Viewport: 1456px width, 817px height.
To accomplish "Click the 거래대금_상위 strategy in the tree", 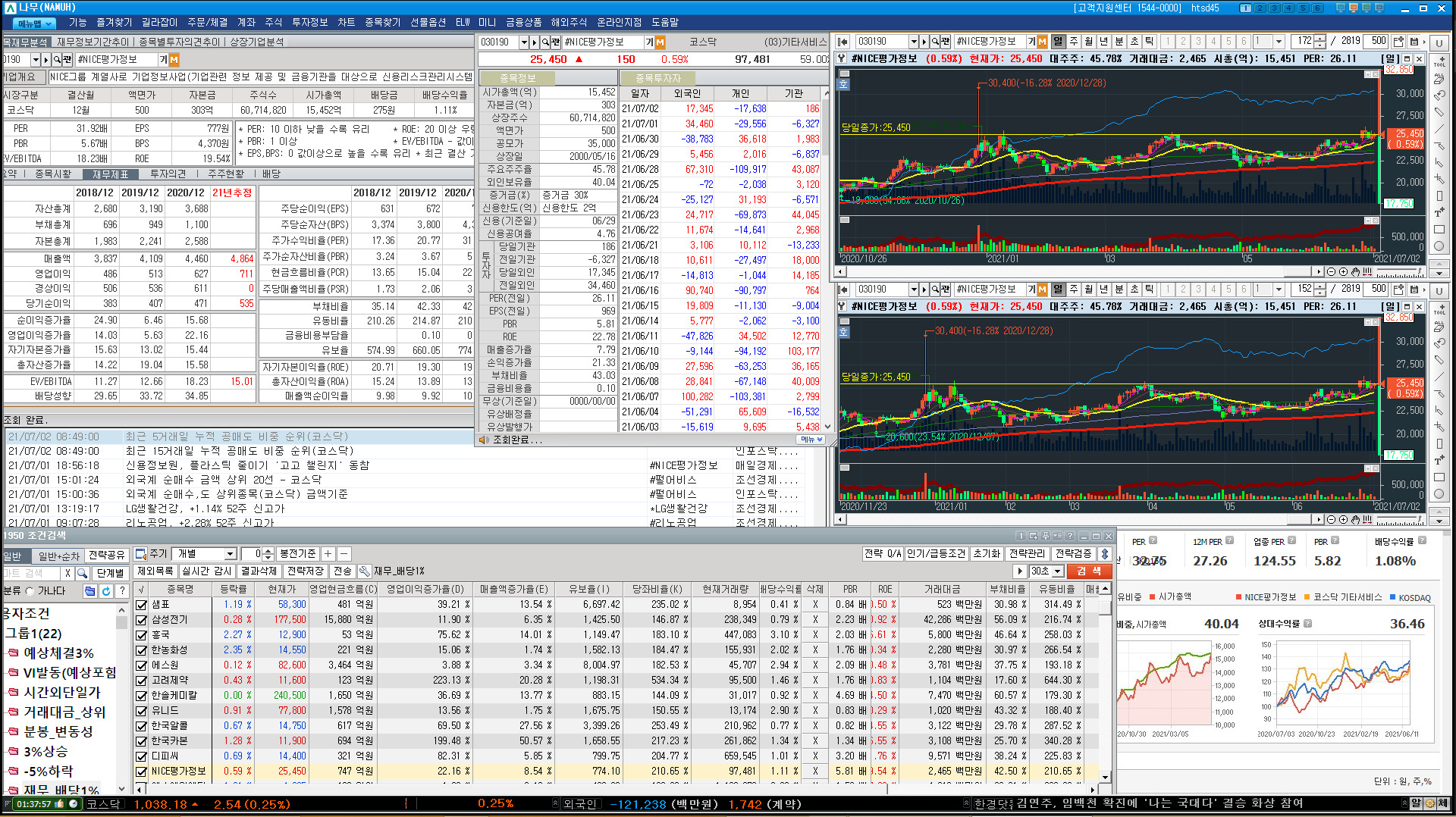I will (64, 712).
